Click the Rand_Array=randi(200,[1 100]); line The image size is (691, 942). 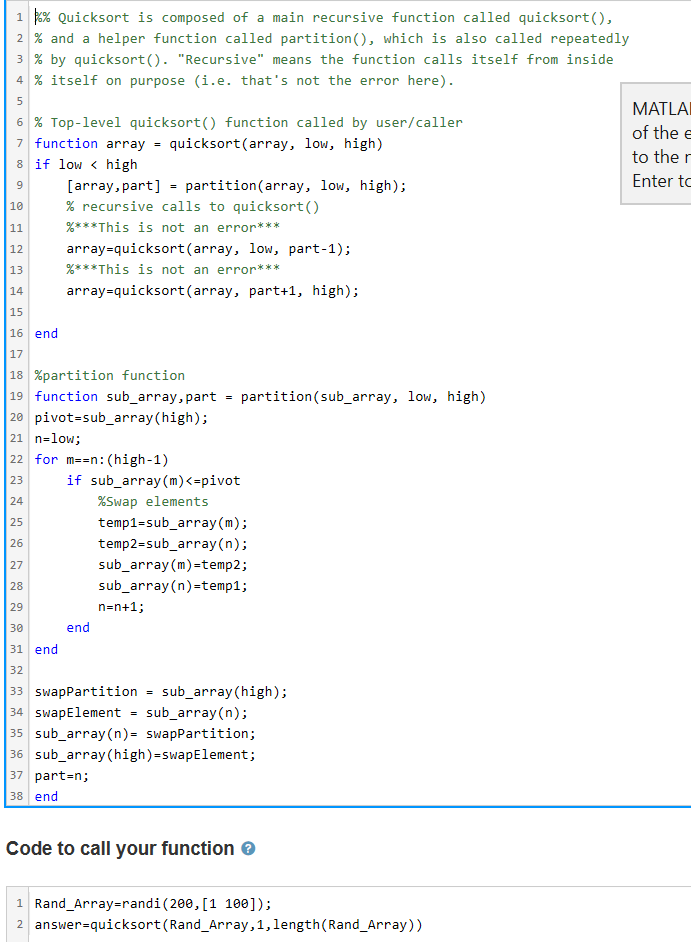[153, 904]
